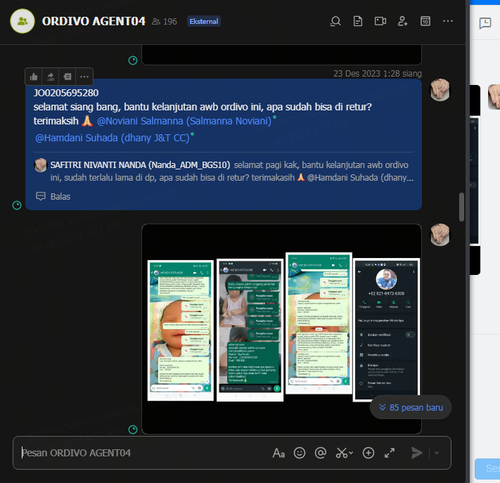The image size is (500, 483).
Task: Open the third WhatsApp chat screenshot
Action: point(319,323)
